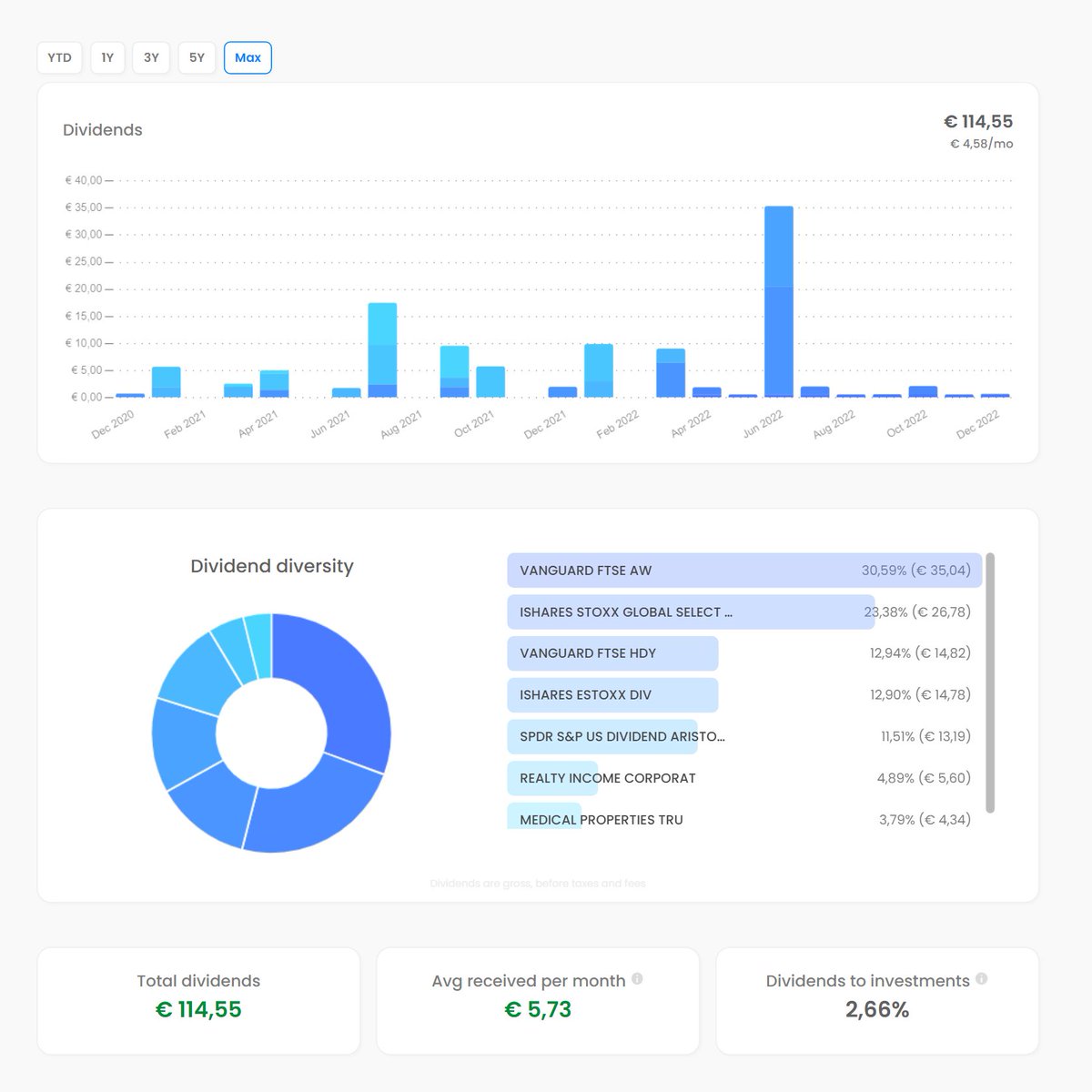
Task: Click the 12,94% (€ 14,82) value
Action: pos(920,653)
